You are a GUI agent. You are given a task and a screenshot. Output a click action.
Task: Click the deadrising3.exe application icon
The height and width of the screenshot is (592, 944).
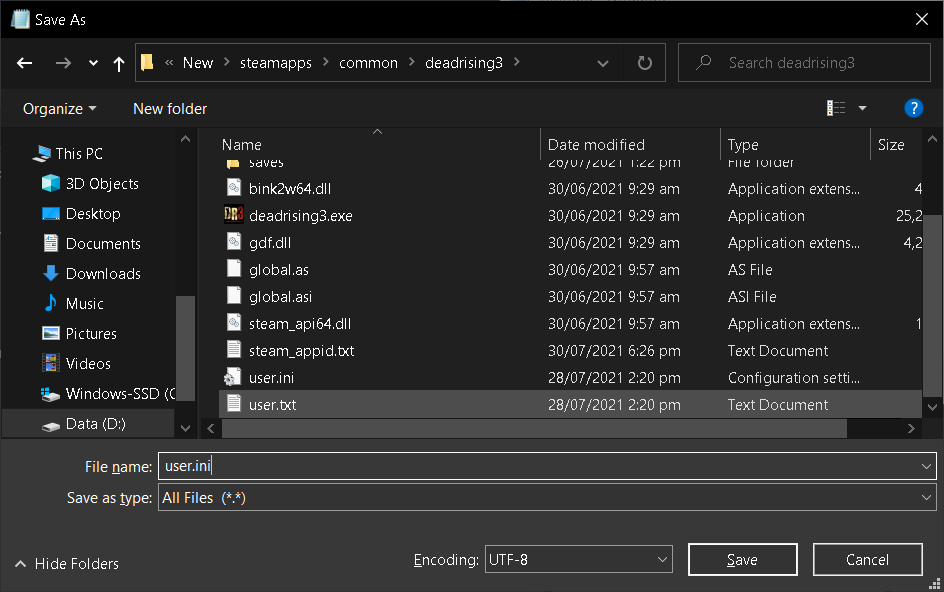(x=233, y=216)
